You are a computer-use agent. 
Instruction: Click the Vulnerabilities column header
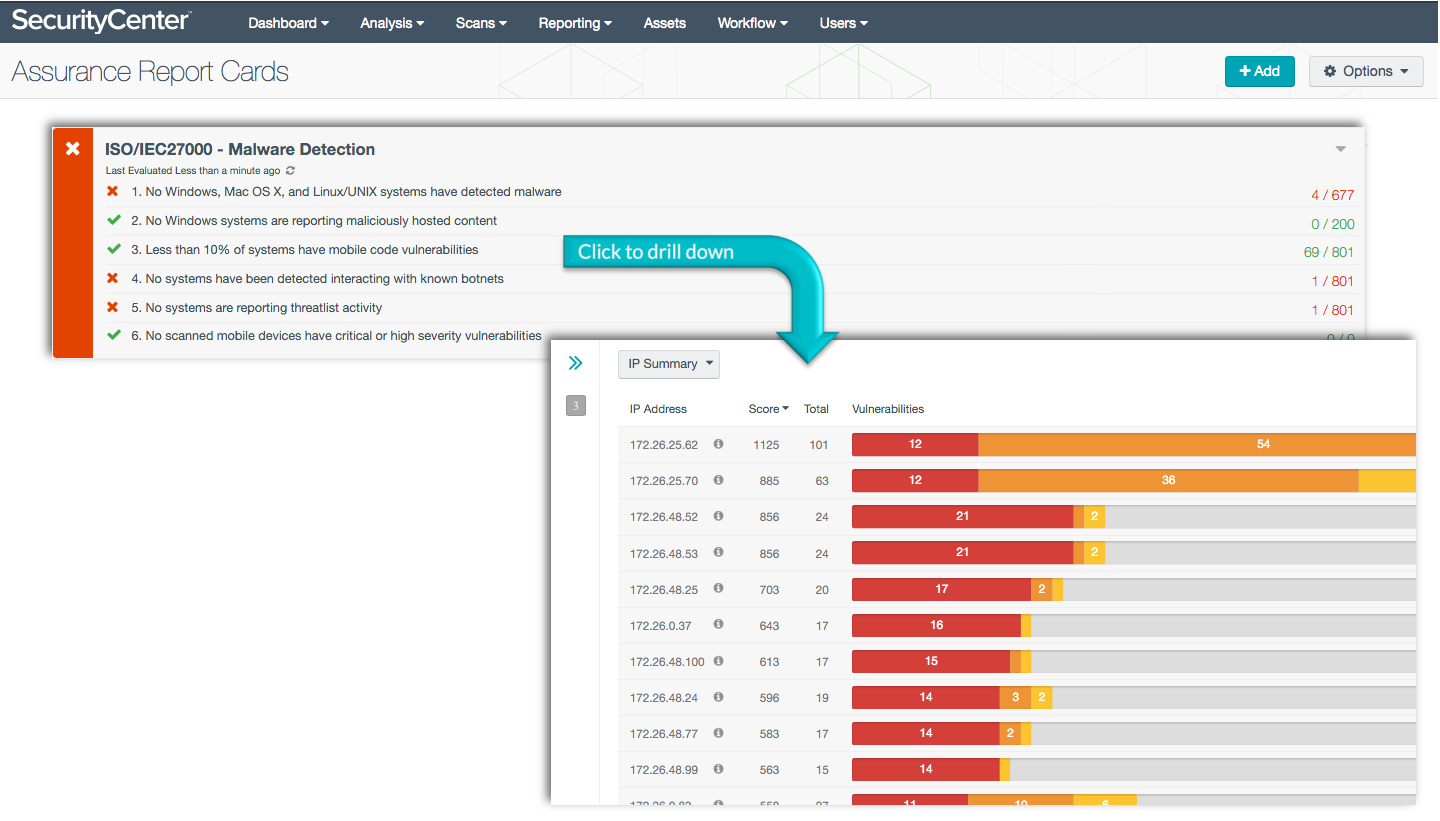click(x=888, y=409)
